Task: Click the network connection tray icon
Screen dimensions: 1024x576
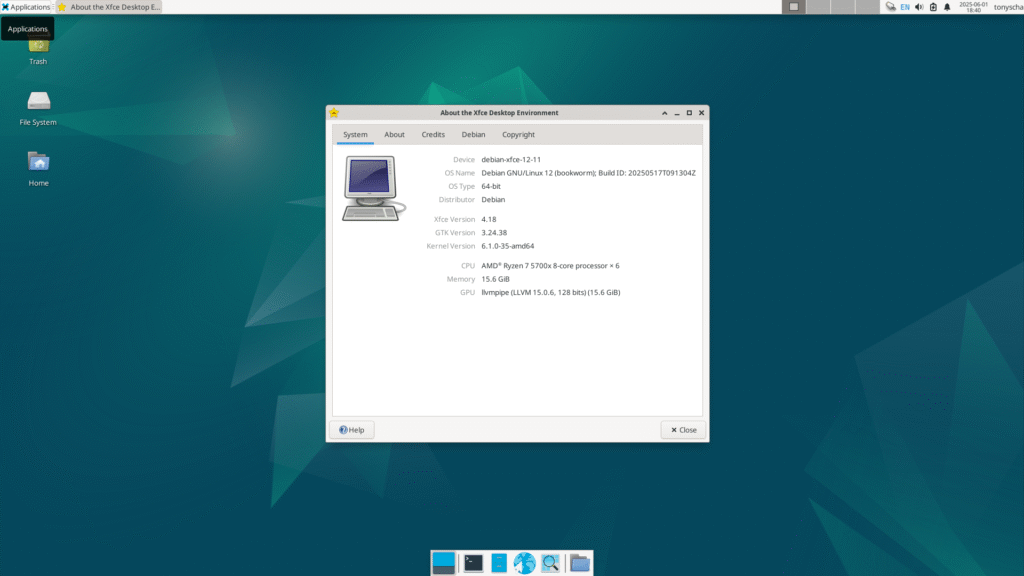Action: [891, 7]
